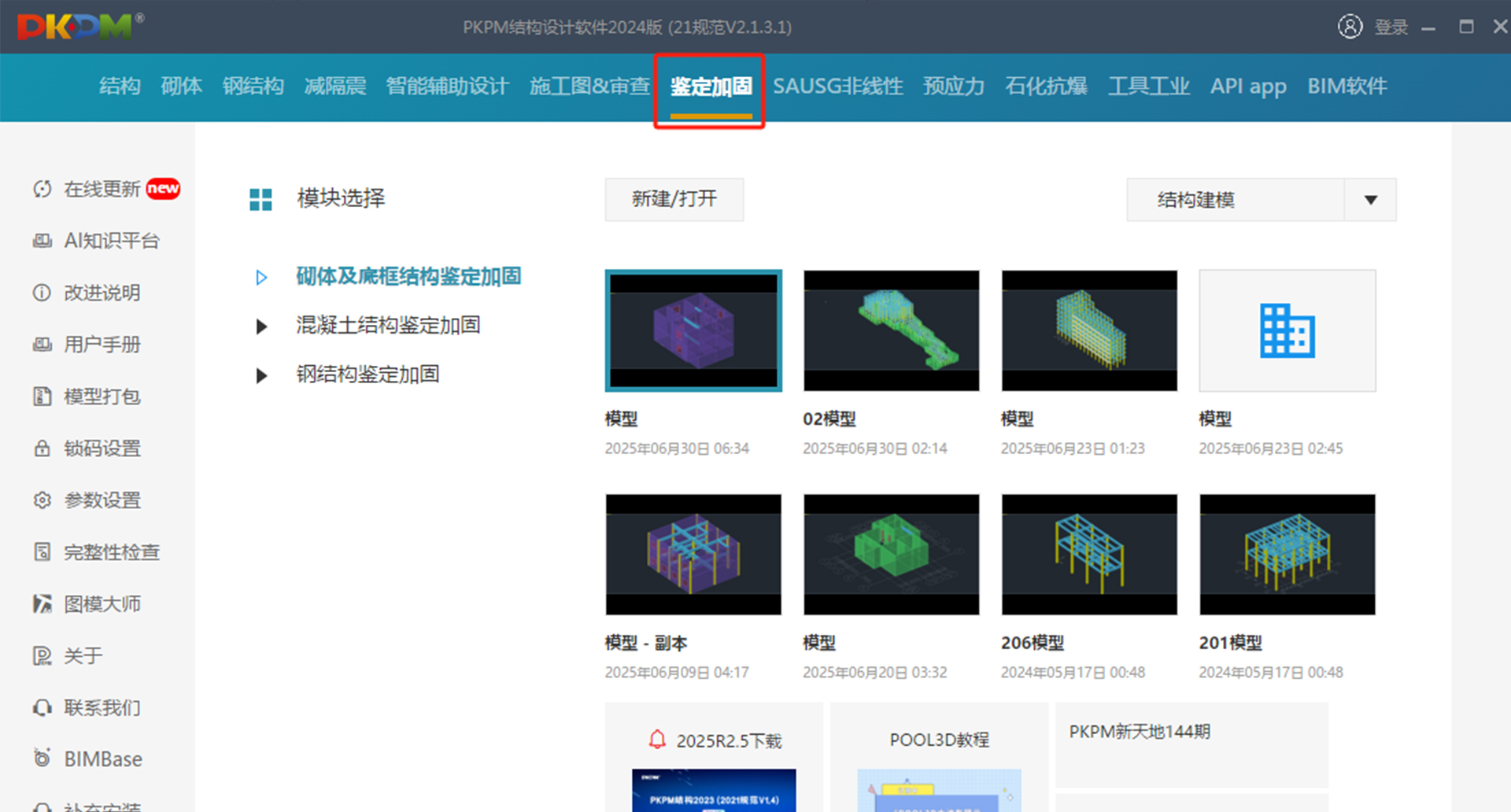Click the 登录 link
Screen dimensions: 1511x812
1391,28
